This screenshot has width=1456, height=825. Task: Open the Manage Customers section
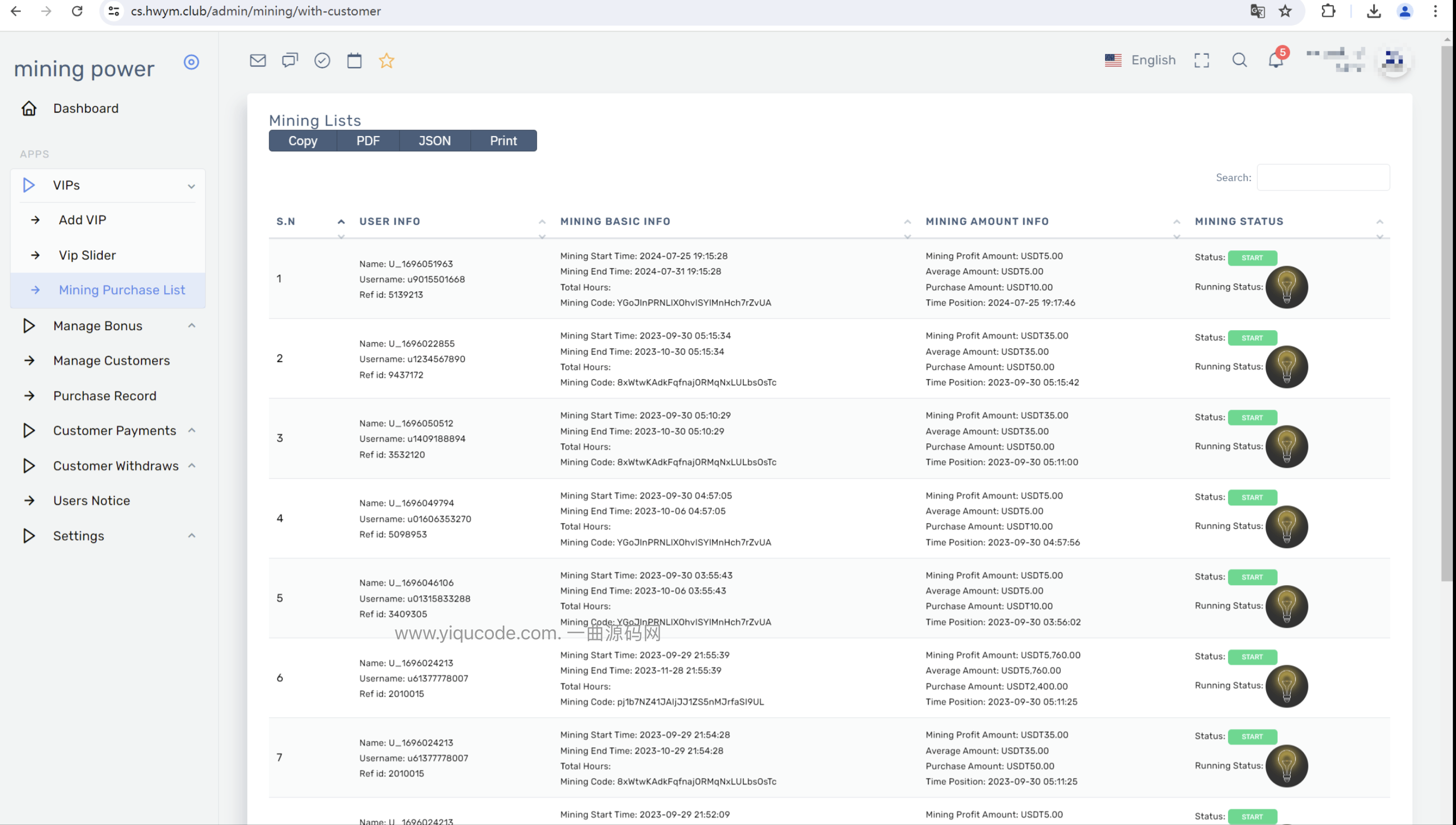[x=111, y=360]
